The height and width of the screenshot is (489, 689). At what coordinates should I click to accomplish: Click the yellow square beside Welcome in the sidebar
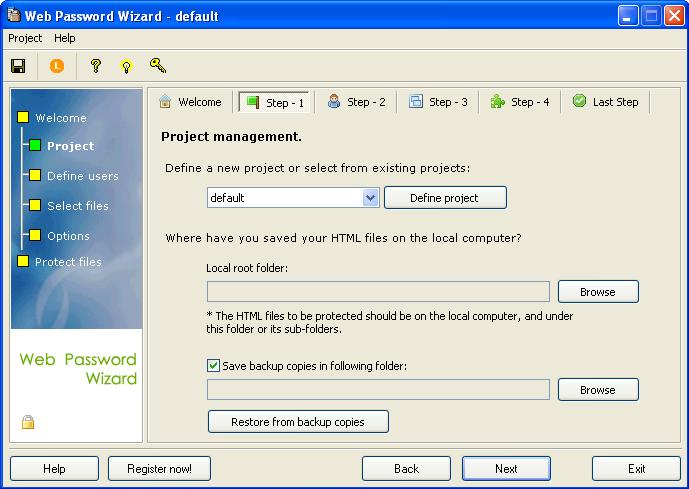(x=23, y=117)
